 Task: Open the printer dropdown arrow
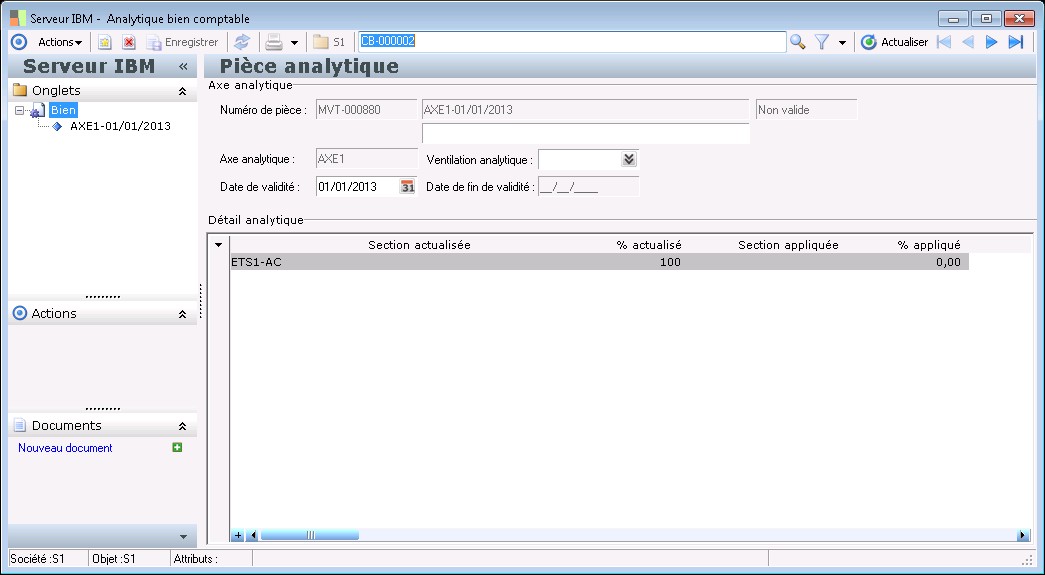[x=295, y=43]
